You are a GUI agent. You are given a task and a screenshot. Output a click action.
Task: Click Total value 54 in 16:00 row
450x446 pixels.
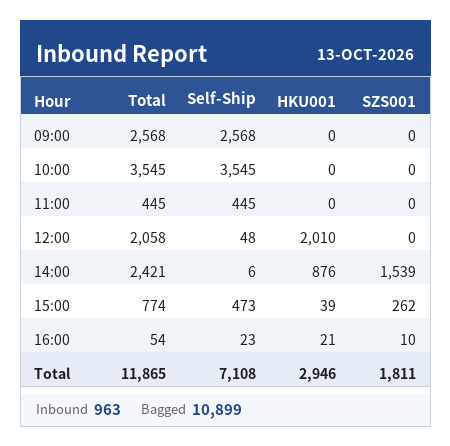[158, 340]
